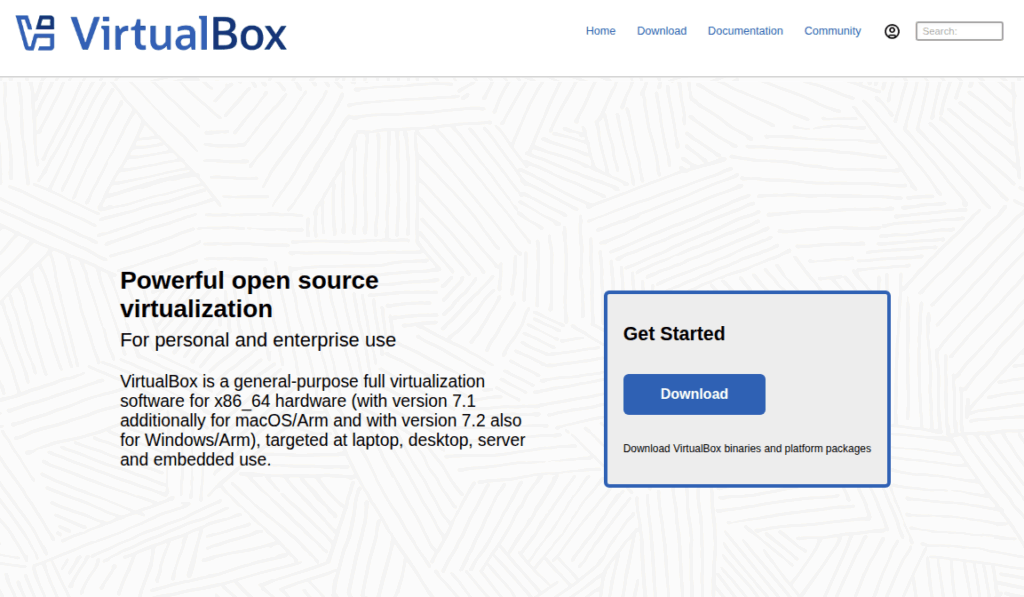Open the Download nav item
1024x597 pixels.
coord(661,31)
